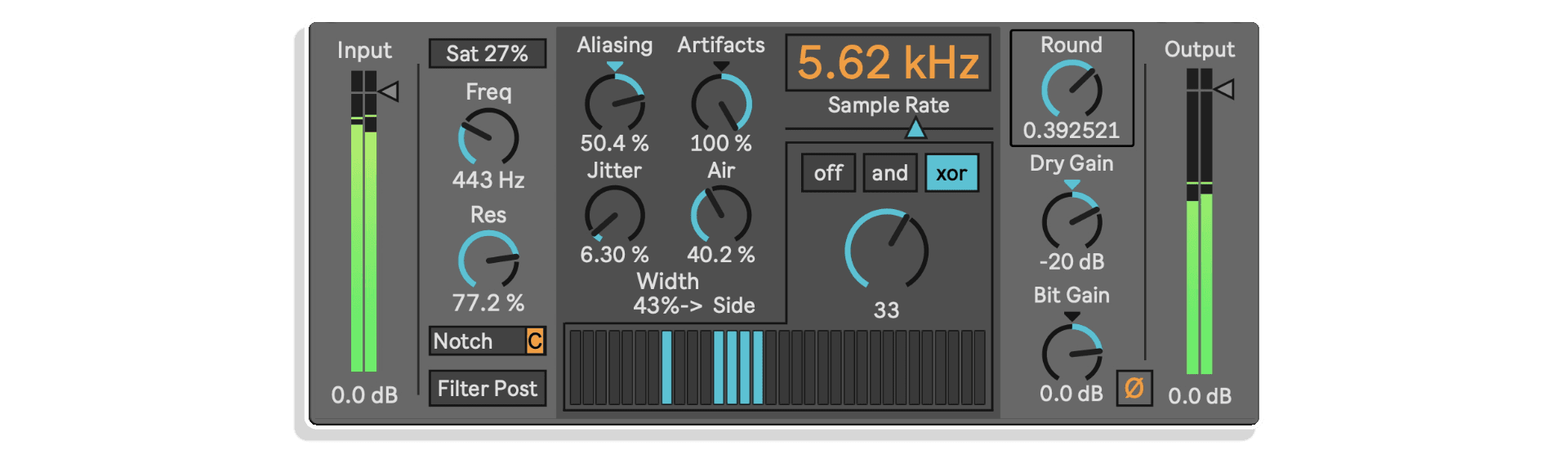Select the and bit mode
The width and height of the screenshot is (1568, 450).
point(889,173)
